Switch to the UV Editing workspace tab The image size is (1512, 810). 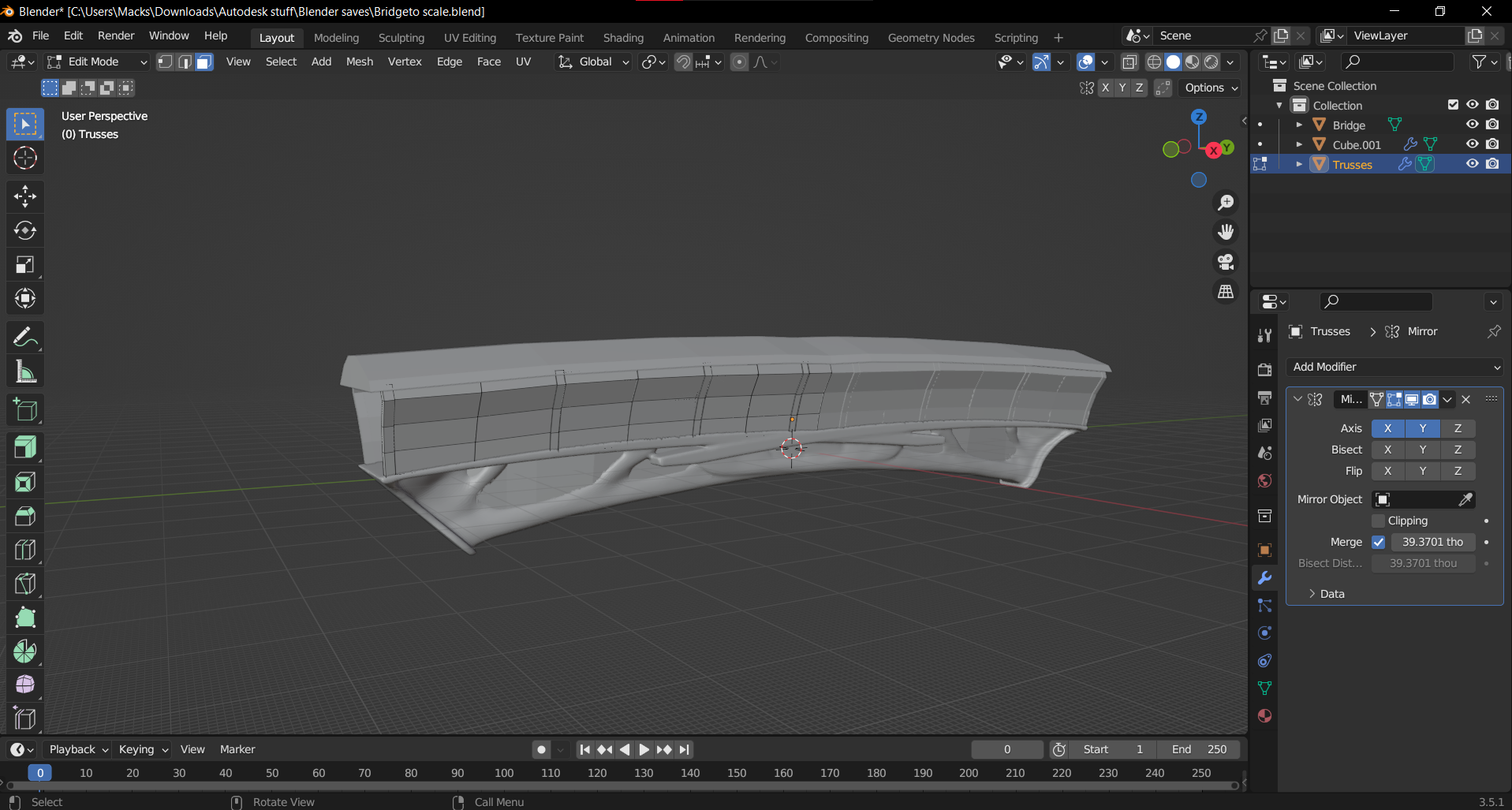point(470,37)
